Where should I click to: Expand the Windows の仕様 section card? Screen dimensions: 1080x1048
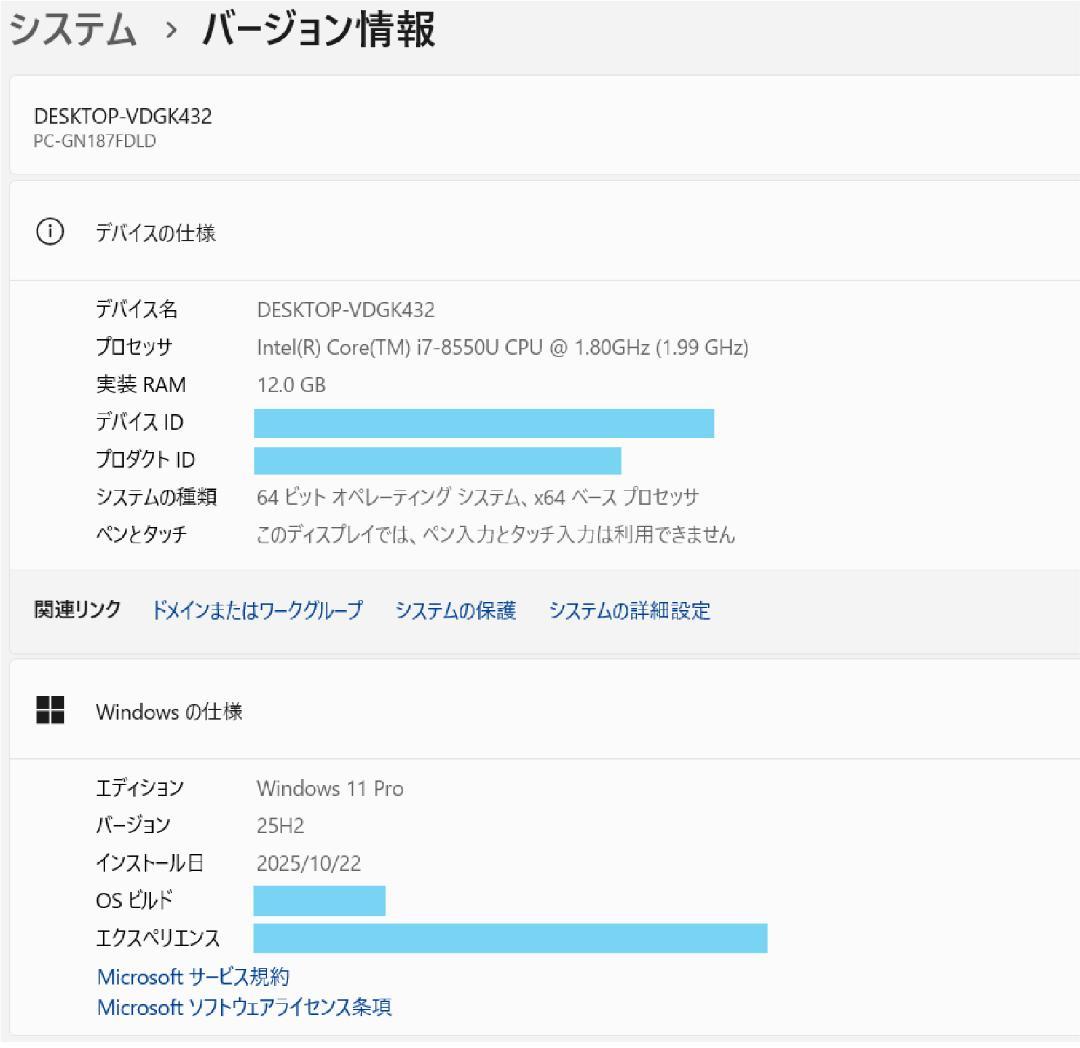coord(540,712)
